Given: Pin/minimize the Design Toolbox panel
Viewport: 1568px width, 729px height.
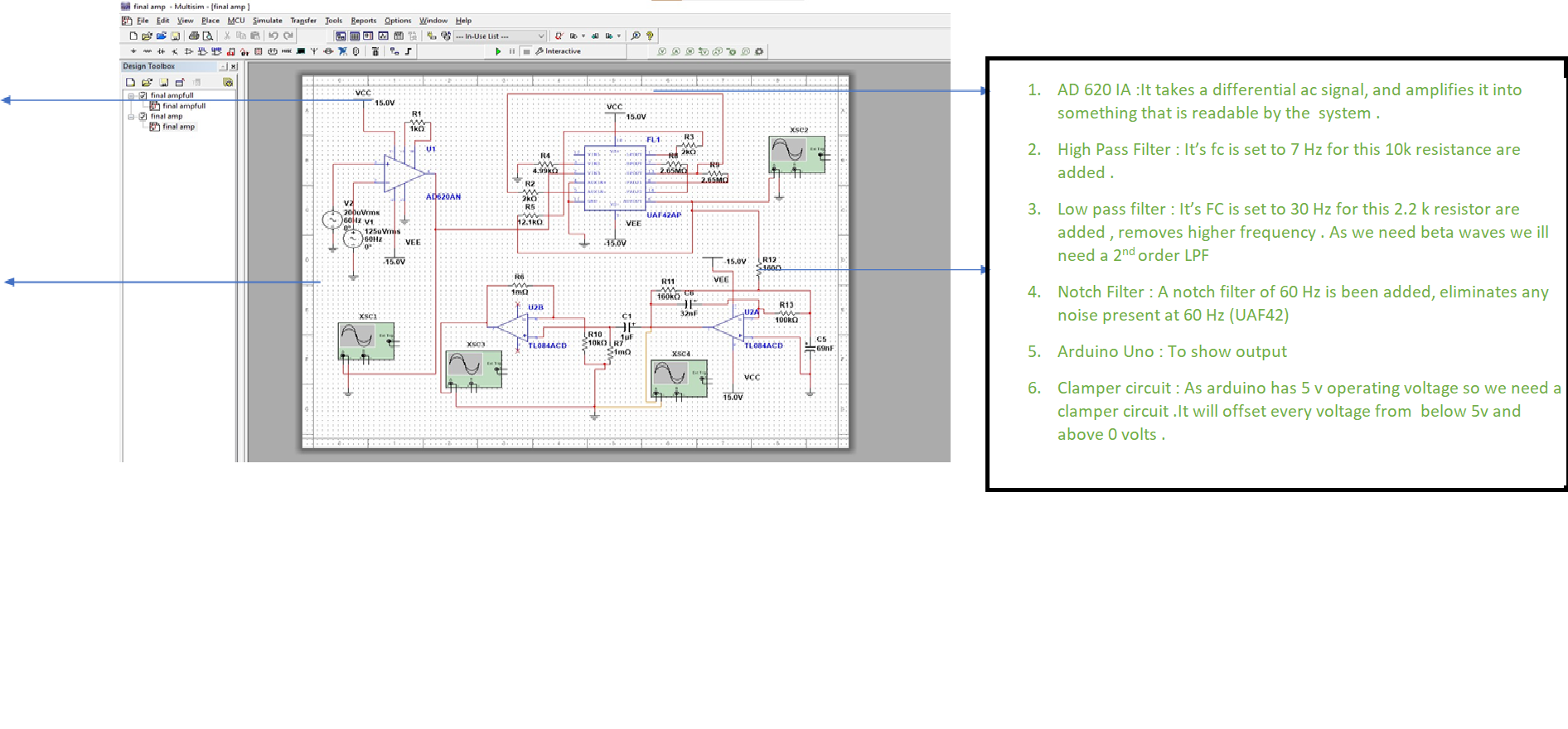Looking at the screenshot, I should pos(223,66).
